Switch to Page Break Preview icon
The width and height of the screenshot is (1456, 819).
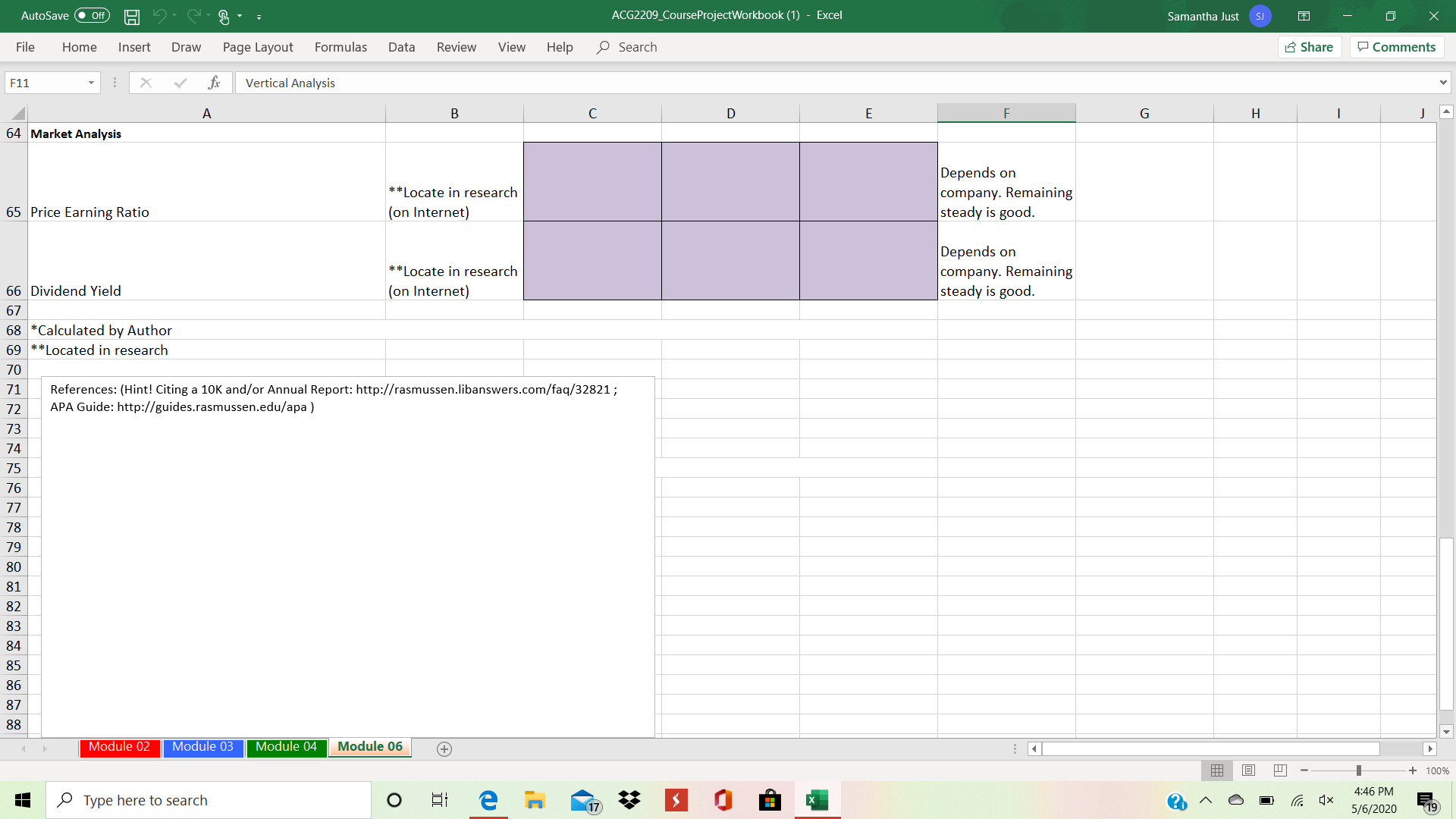coord(1280,770)
